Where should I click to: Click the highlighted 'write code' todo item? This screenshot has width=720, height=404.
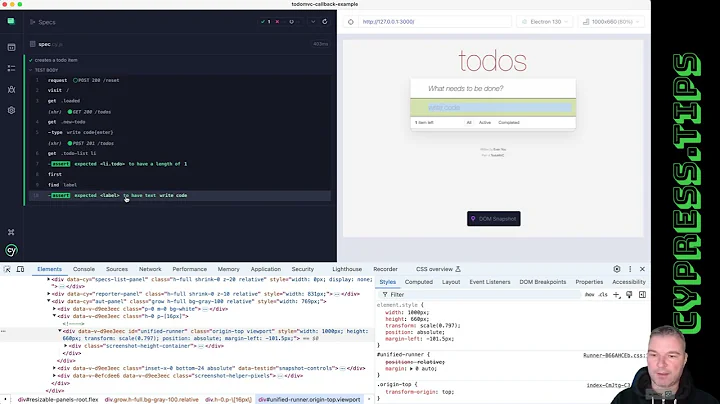(x=493, y=107)
